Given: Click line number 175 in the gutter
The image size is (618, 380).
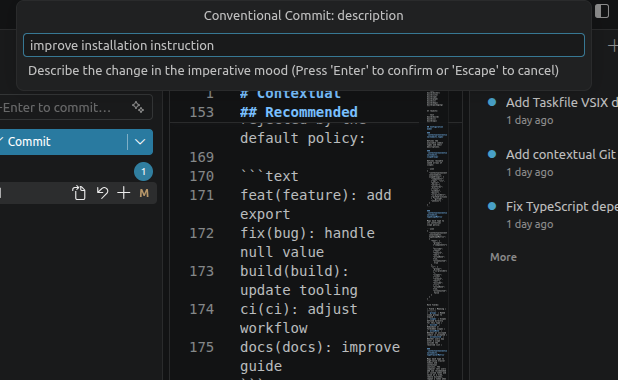Looking at the screenshot, I should pos(201,347).
